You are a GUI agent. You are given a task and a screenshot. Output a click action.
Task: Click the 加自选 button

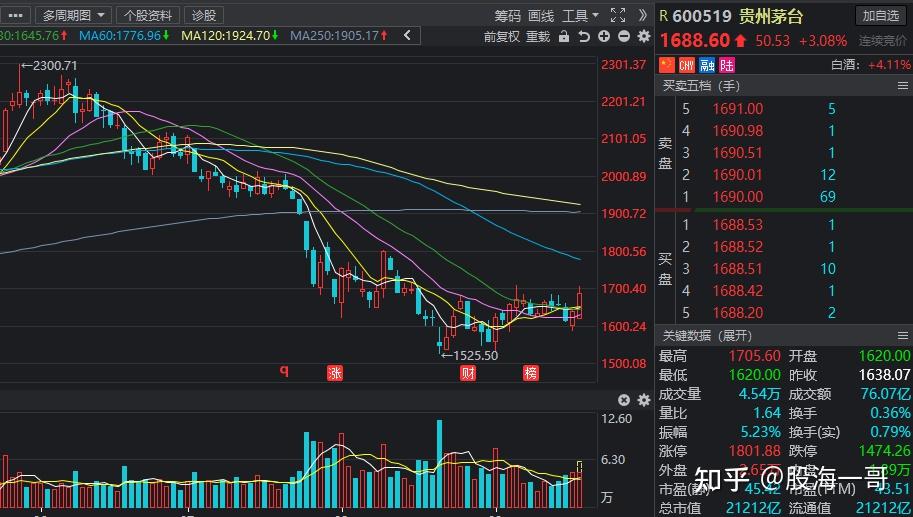[x=881, y=15]
